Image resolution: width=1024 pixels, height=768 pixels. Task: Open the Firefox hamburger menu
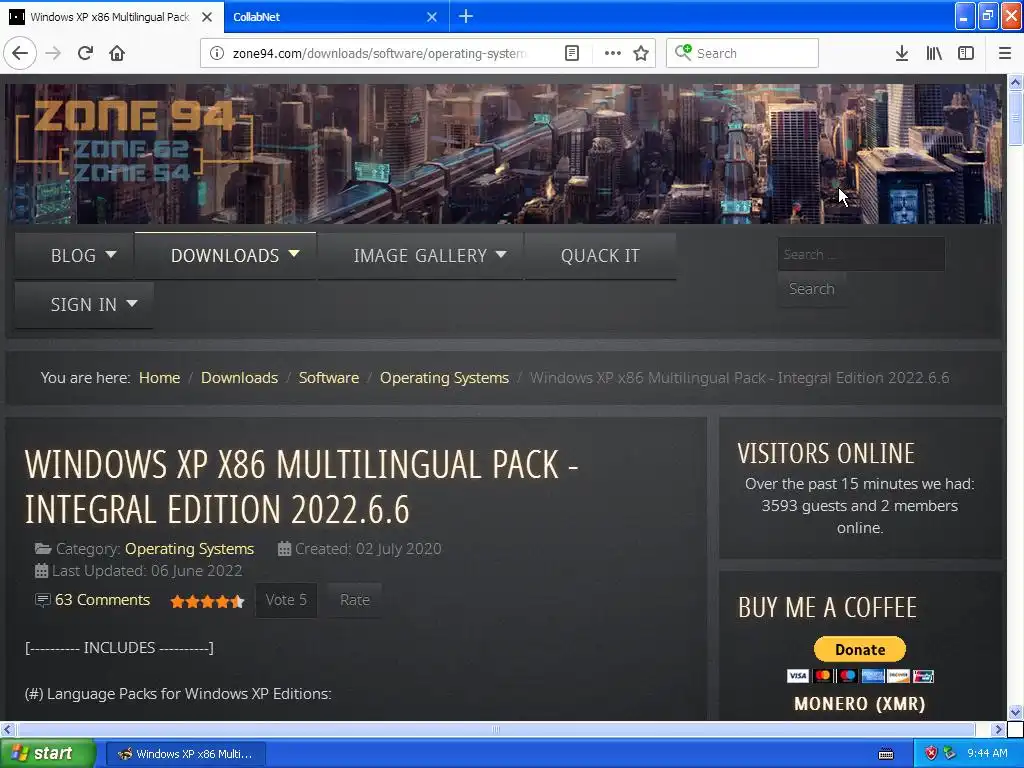(1005, 53)
